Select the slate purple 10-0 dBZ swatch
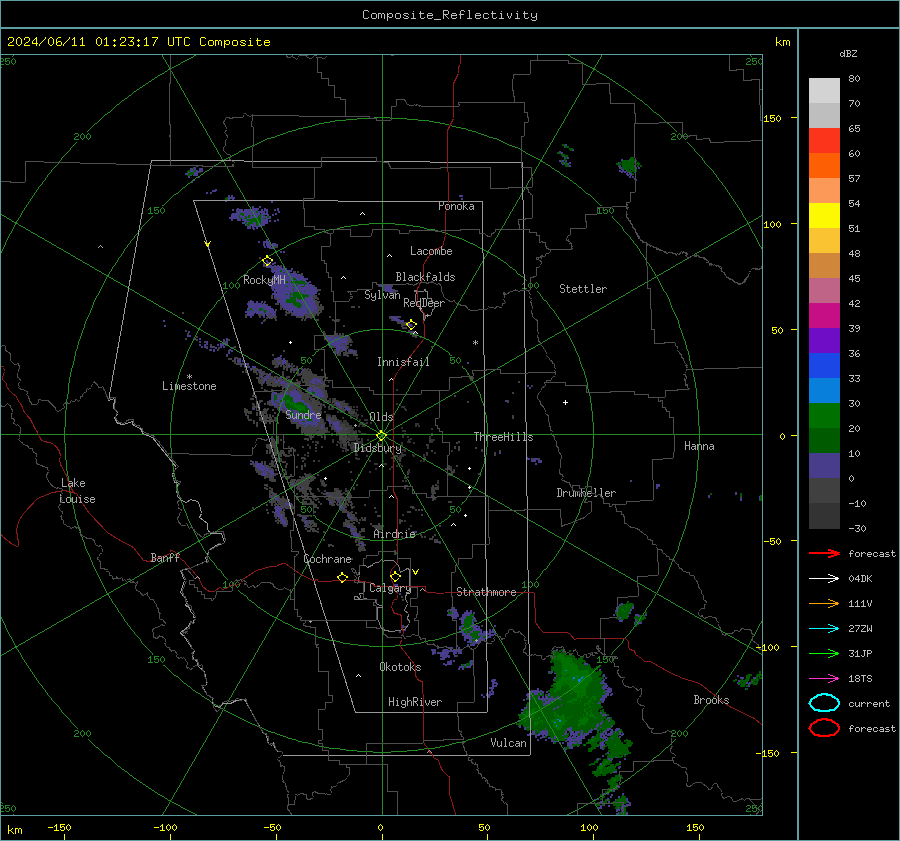 (824, 466)
